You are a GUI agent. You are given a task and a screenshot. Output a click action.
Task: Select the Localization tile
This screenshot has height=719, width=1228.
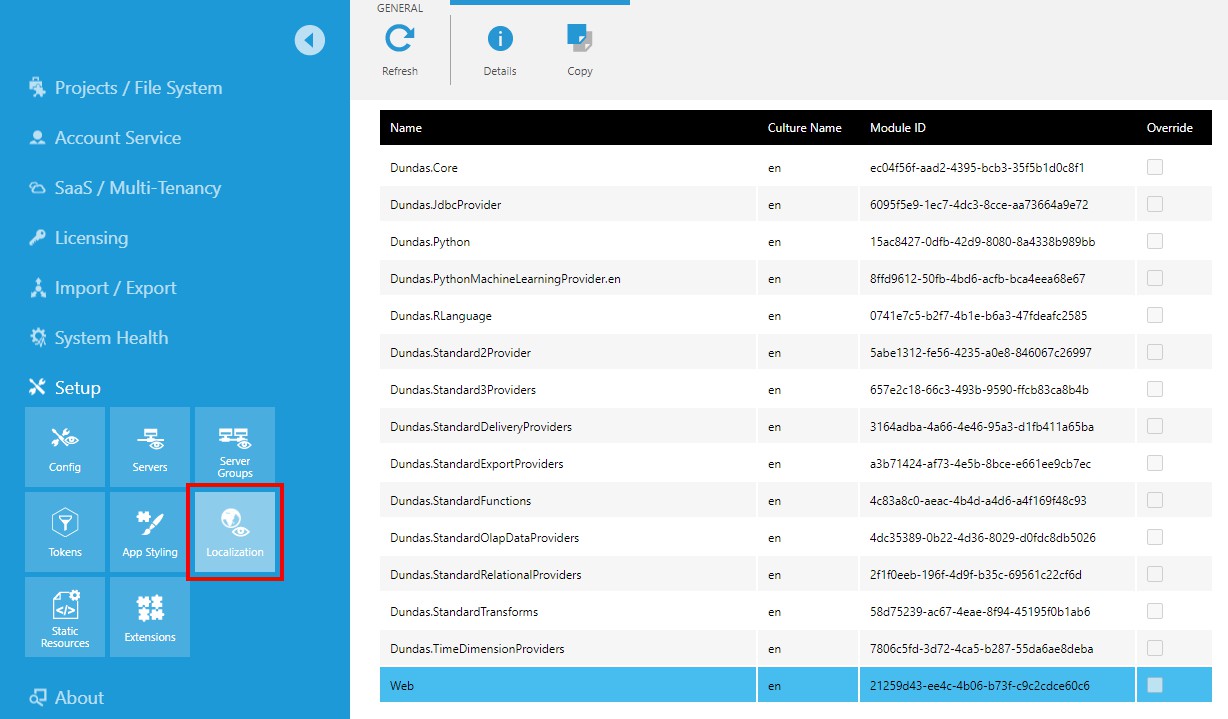click(x=234, y=531)
